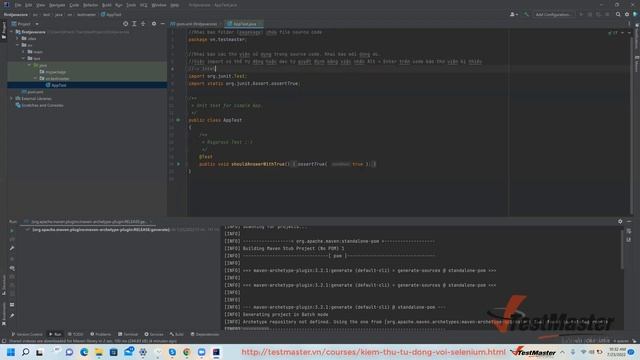Expand External Libraries node
Viewport: 640px width, 360px height.
(12, 98)
